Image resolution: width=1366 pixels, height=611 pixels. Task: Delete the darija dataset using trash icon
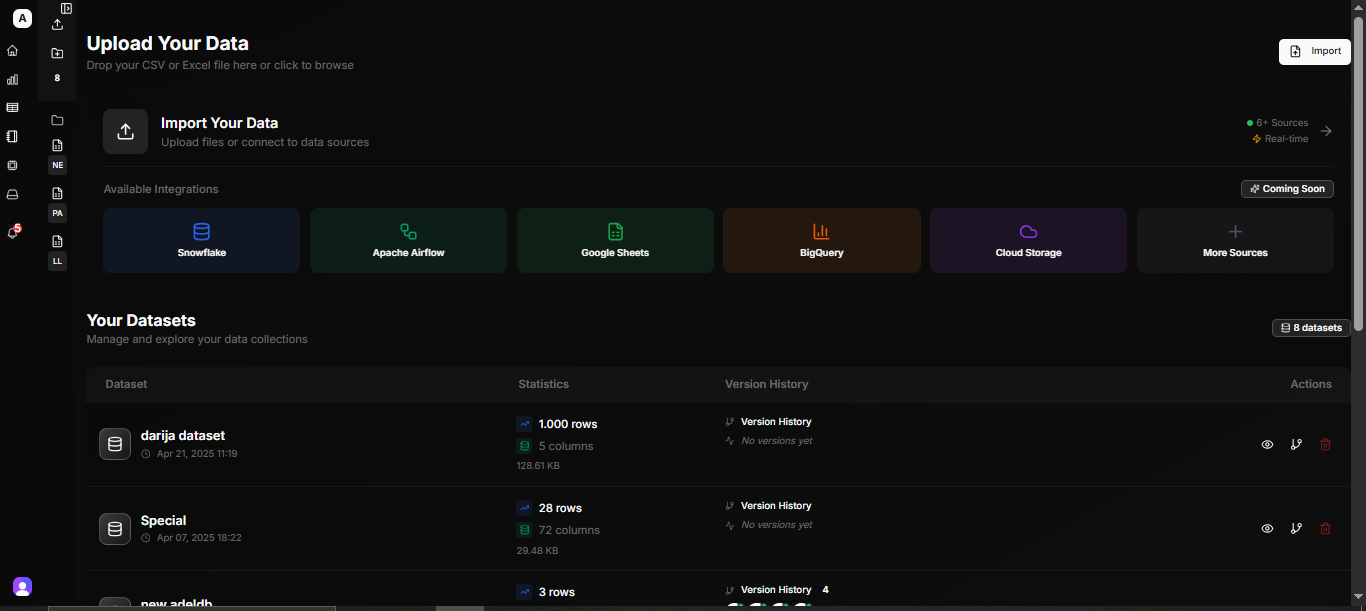tap(1325, 444)
